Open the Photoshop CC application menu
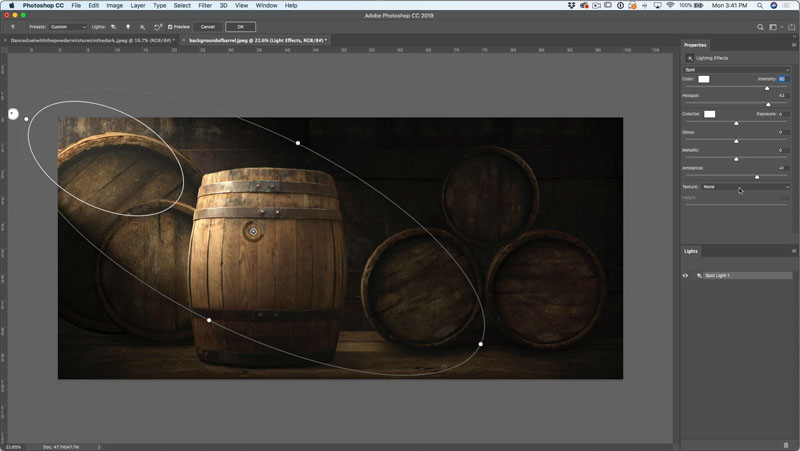 point(43,5)
